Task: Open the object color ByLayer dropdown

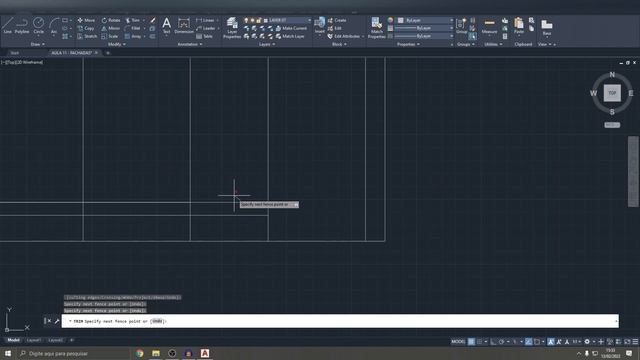Action: [x=425, y=20]
